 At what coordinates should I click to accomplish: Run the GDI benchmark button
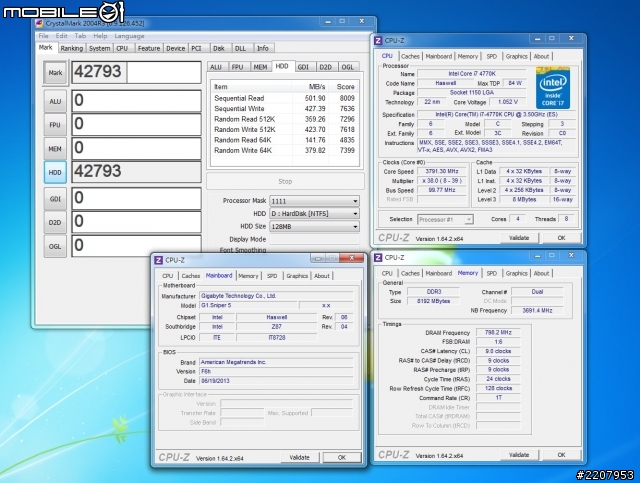tap(55, 199)
